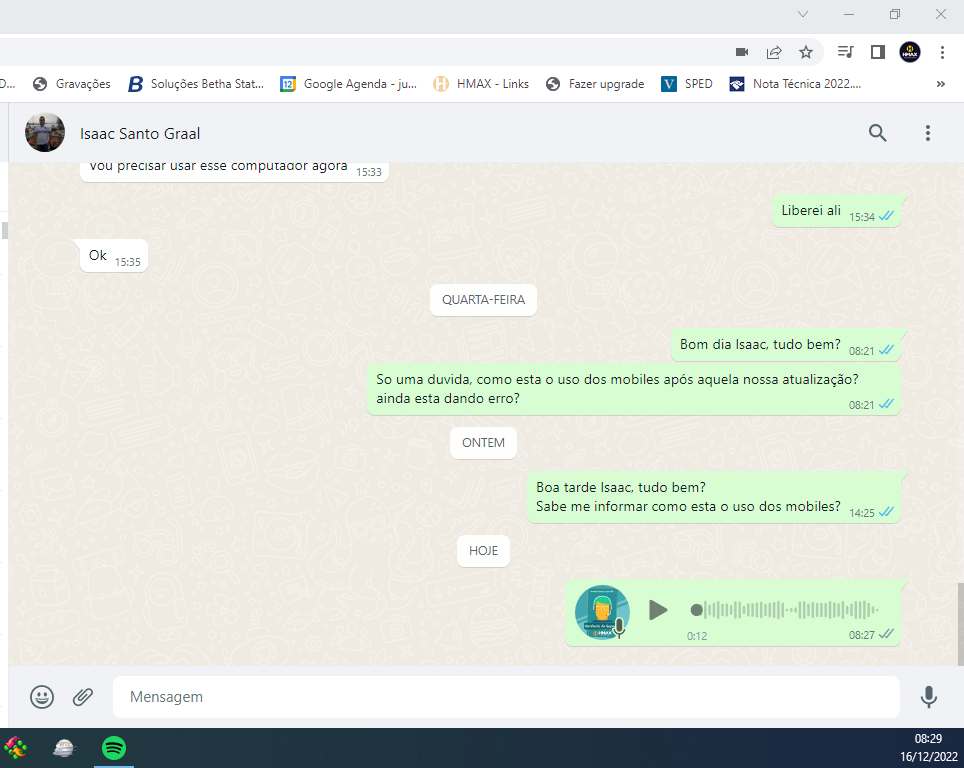
Task: Open the emoji picker
Action: [x=42, y=697]
